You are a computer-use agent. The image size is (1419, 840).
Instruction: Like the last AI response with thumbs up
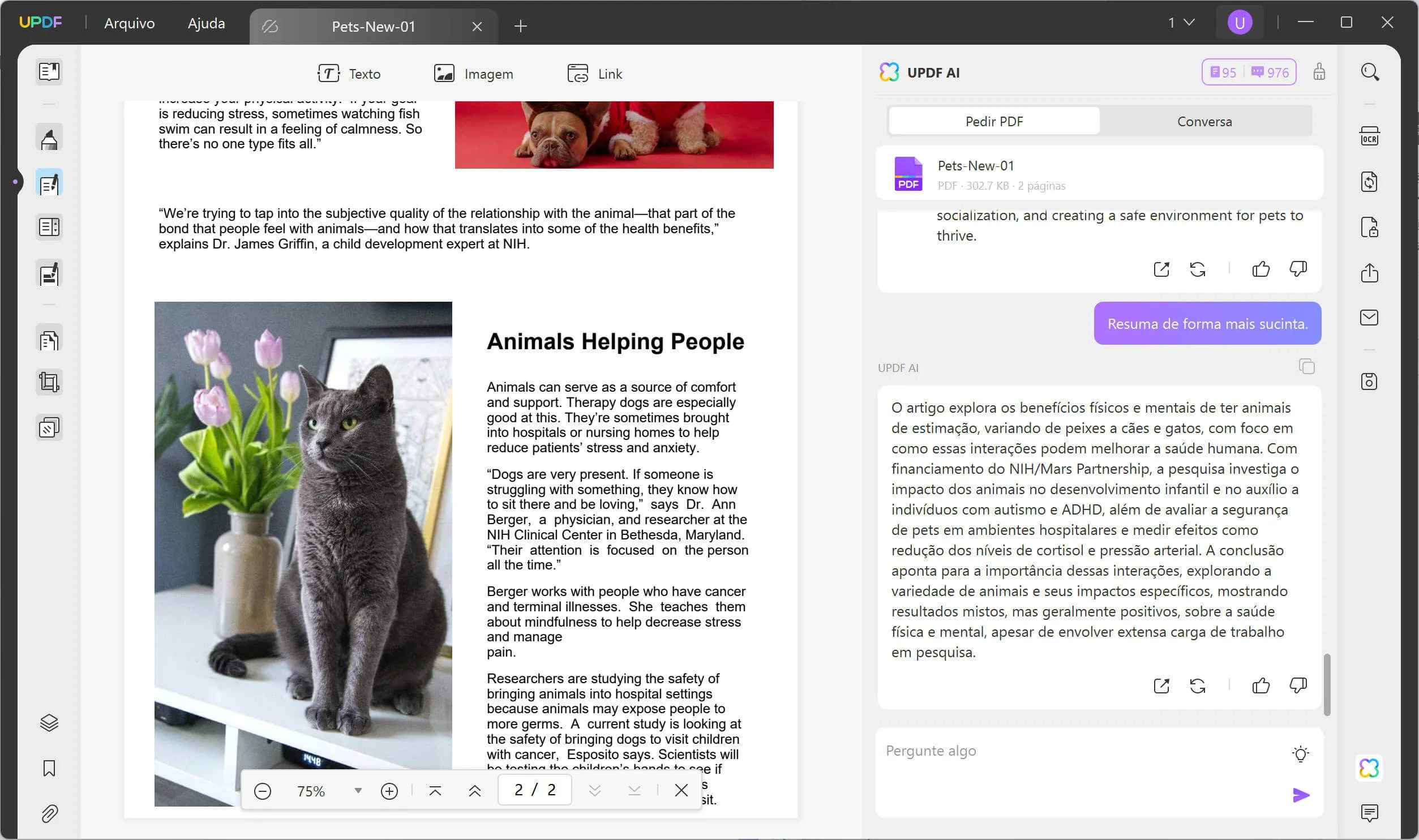pyautogui.click(x=1261, y=686)
